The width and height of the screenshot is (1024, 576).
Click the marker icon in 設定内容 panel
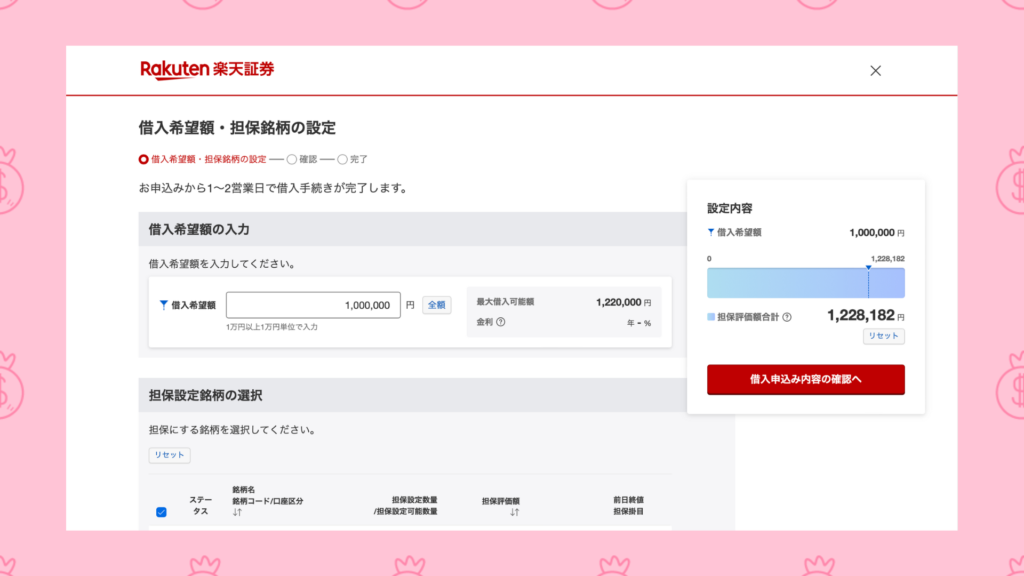coord(711,232)
